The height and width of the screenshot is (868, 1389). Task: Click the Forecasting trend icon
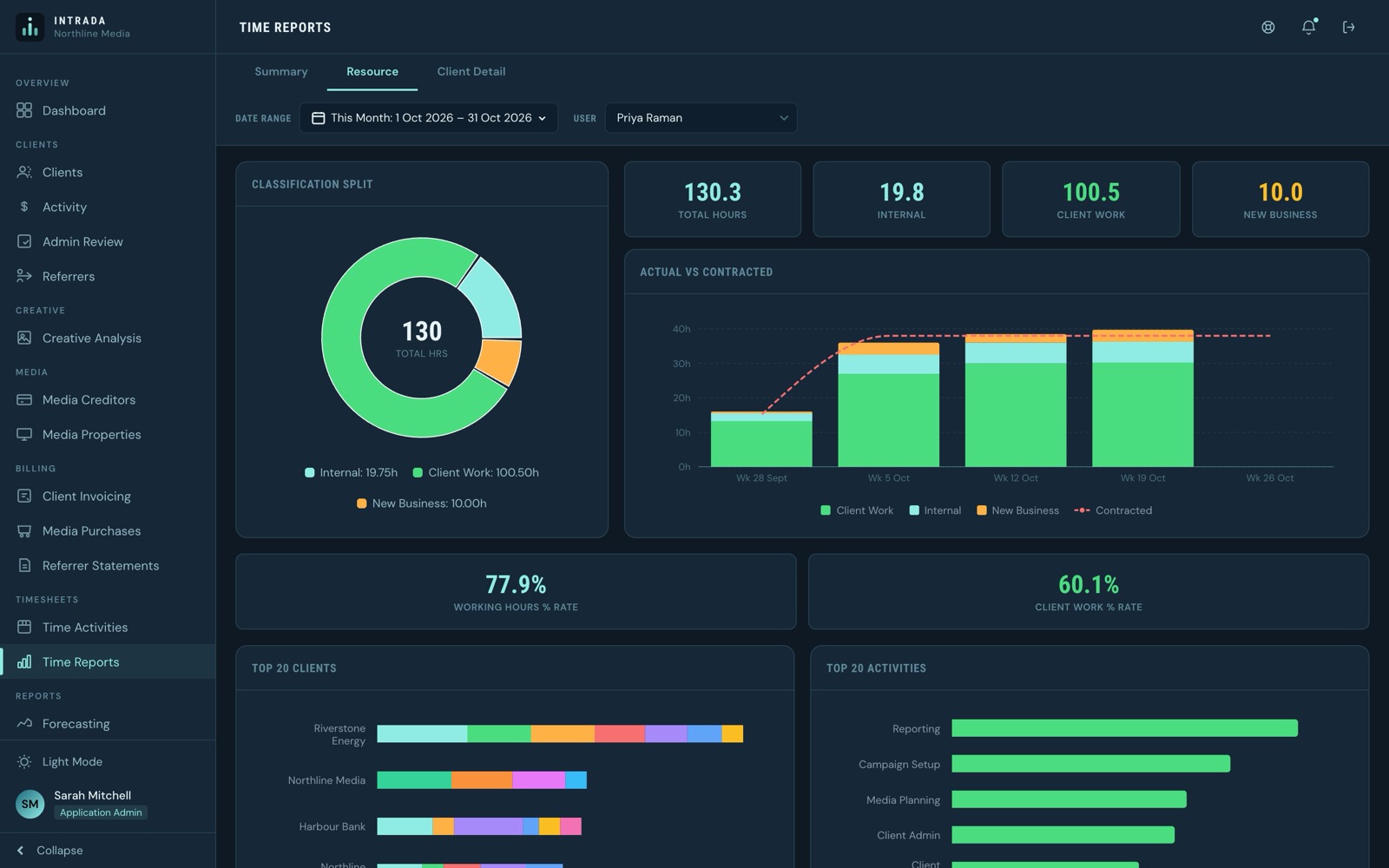pyautogui.click(x=24, y=723)
